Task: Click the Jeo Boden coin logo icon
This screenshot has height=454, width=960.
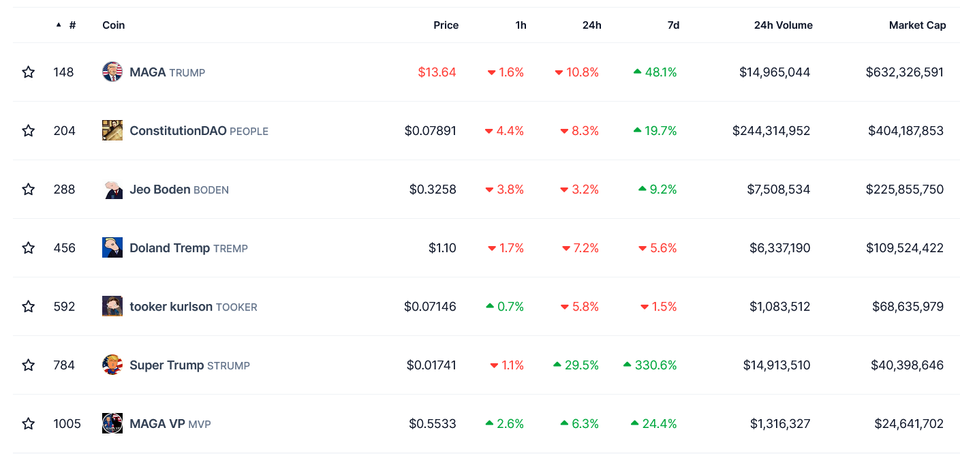Action: tap(112, 189)
